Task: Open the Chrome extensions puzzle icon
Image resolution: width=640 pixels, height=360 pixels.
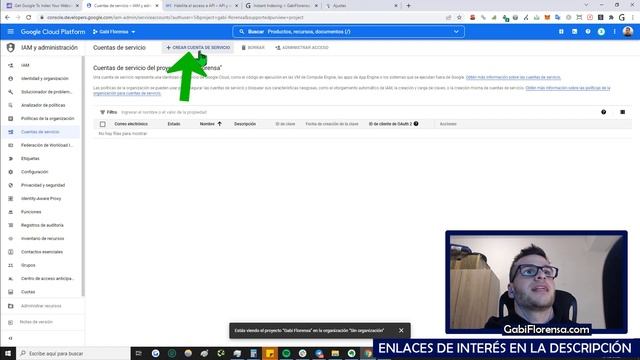Action: point(611,18)
